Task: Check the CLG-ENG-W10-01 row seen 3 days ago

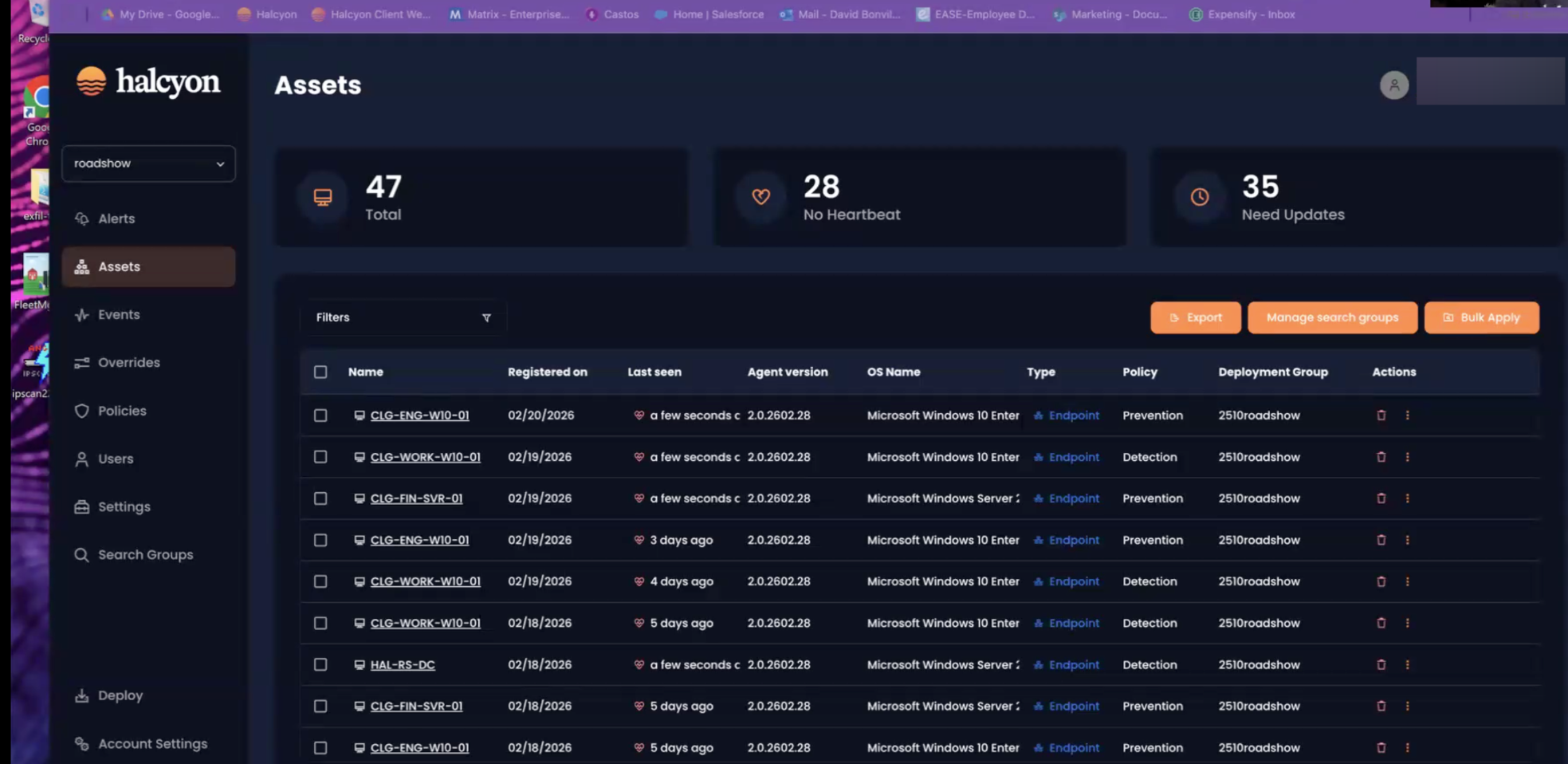Action: coord(320,540)
